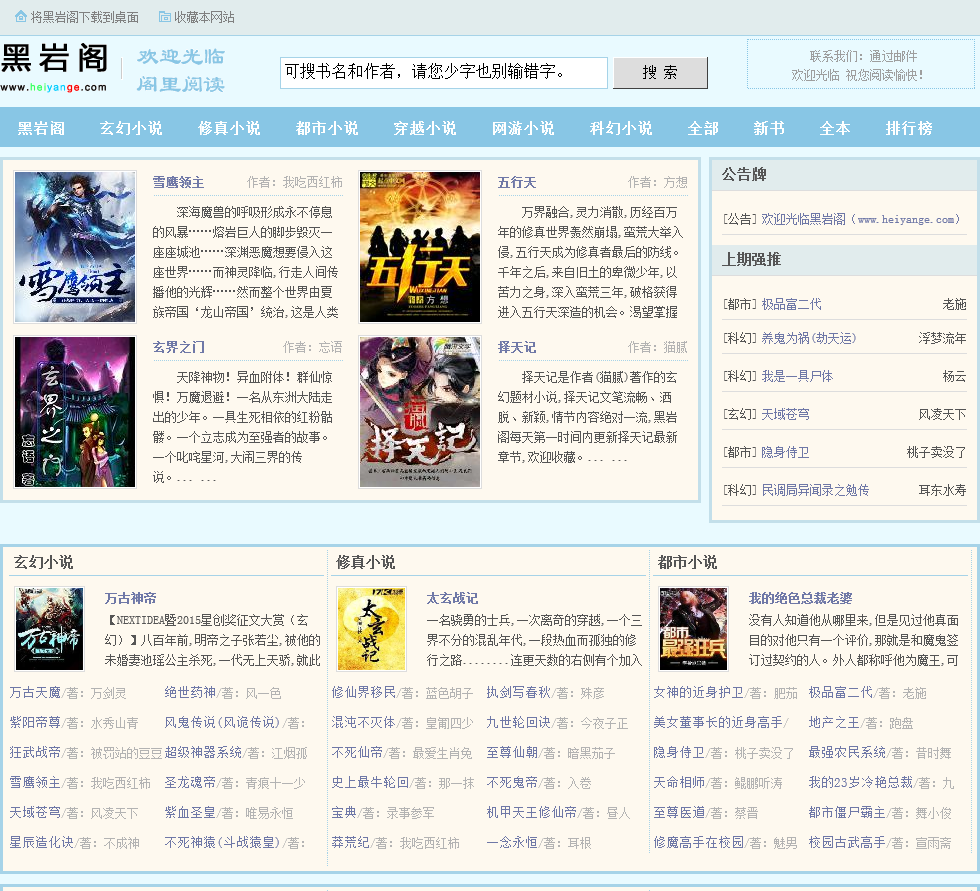Screen dimensions: 980x891
Task: Open the 择天记 book cover
Action: pos(420,412)
